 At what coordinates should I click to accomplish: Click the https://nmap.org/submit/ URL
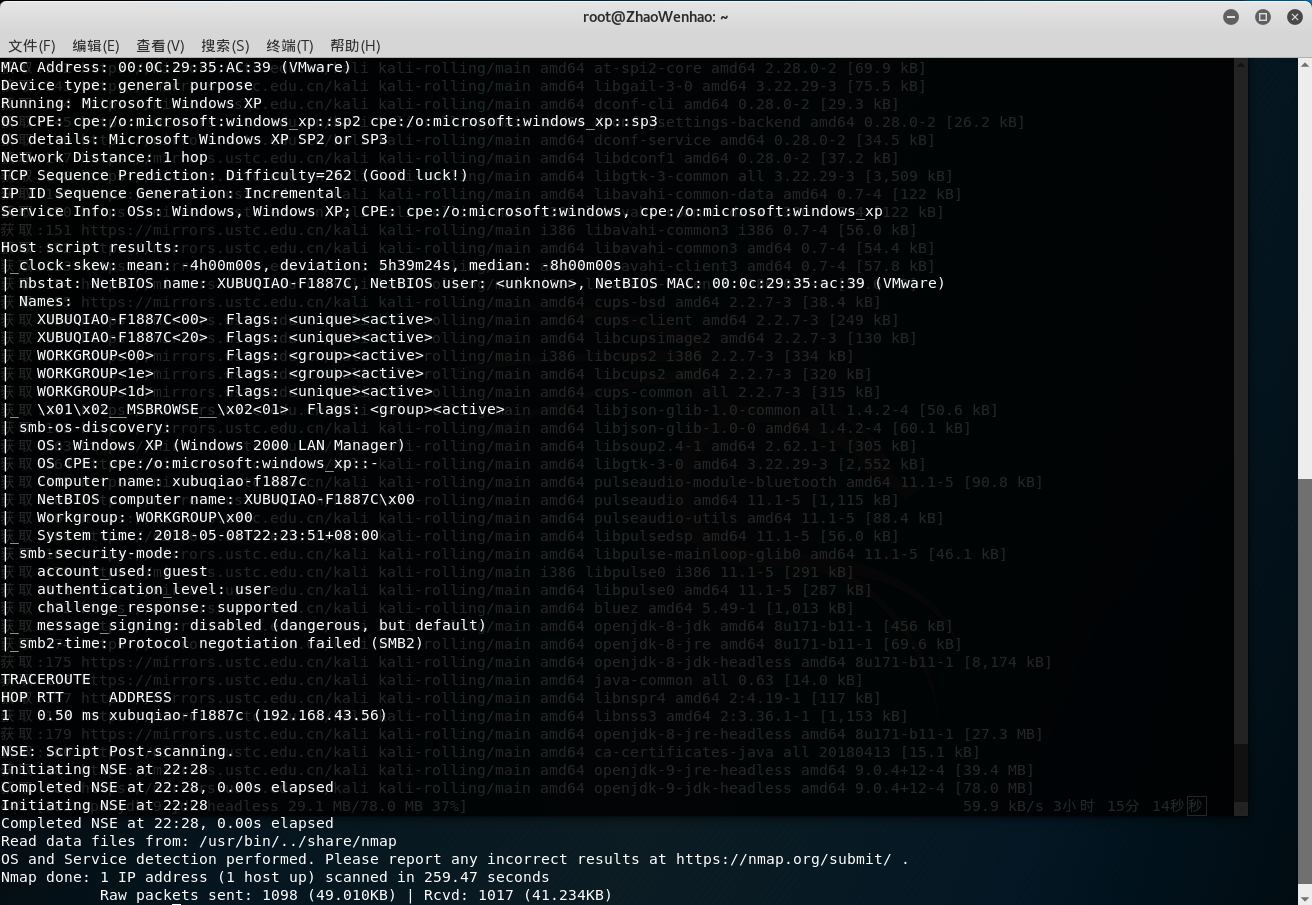pyautogui.click(x=783, y=859)
